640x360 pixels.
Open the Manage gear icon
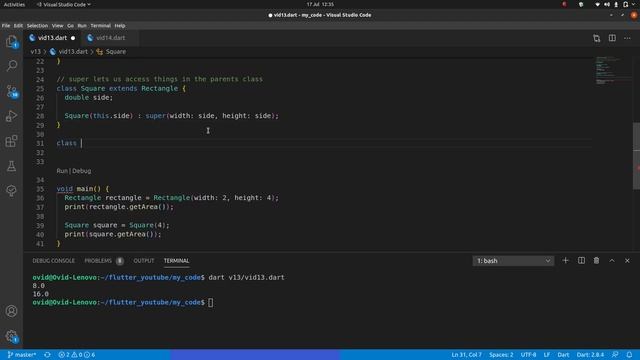click(11, 336)
